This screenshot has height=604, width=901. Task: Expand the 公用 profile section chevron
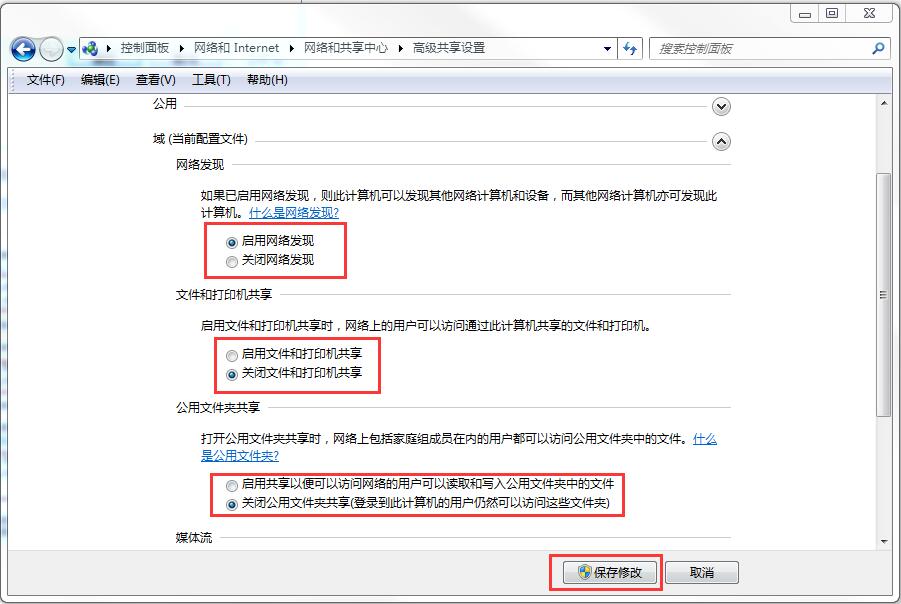(721, 106)
